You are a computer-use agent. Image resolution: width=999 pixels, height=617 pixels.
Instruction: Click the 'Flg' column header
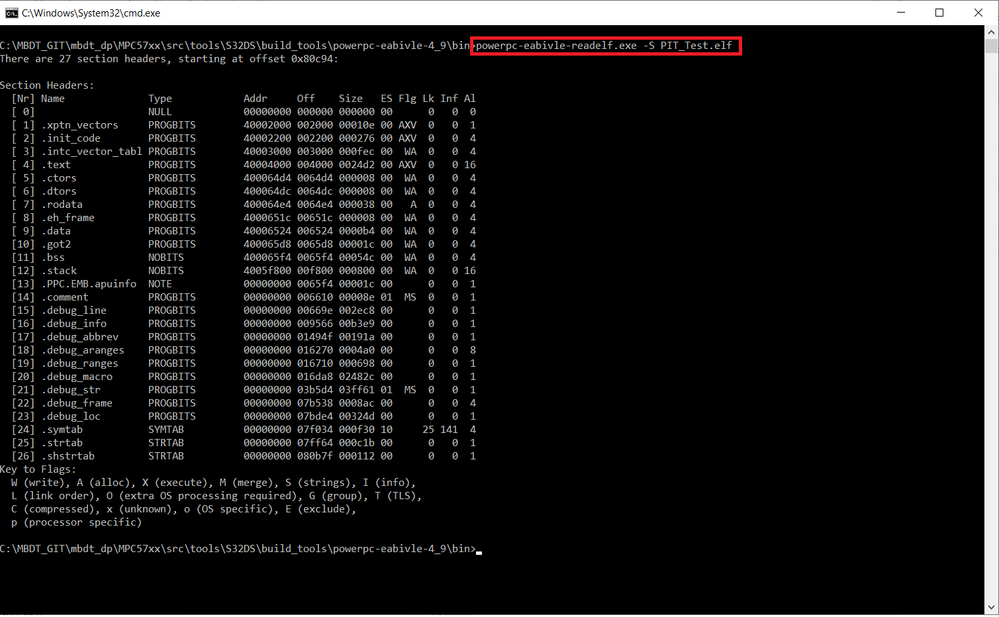(x=407, y=98)
